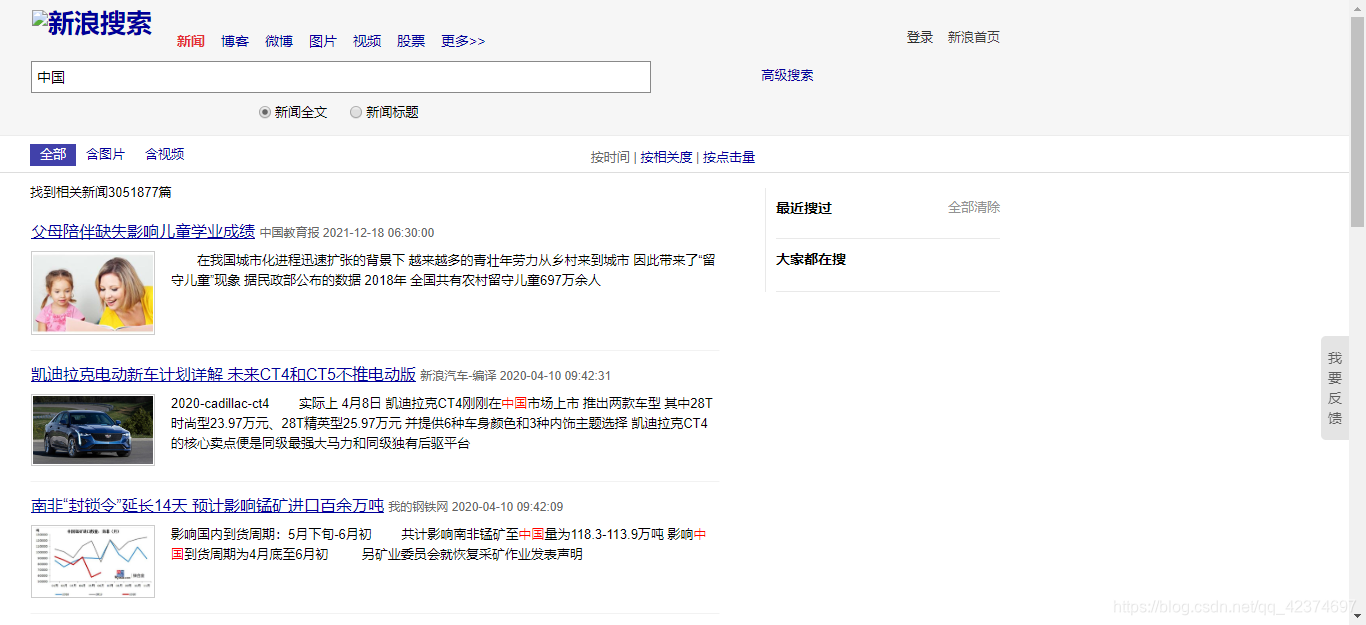Filter results by 含视频
Image resolution: width=1366 pixels, height=625 pixels.
click(165, 154)
